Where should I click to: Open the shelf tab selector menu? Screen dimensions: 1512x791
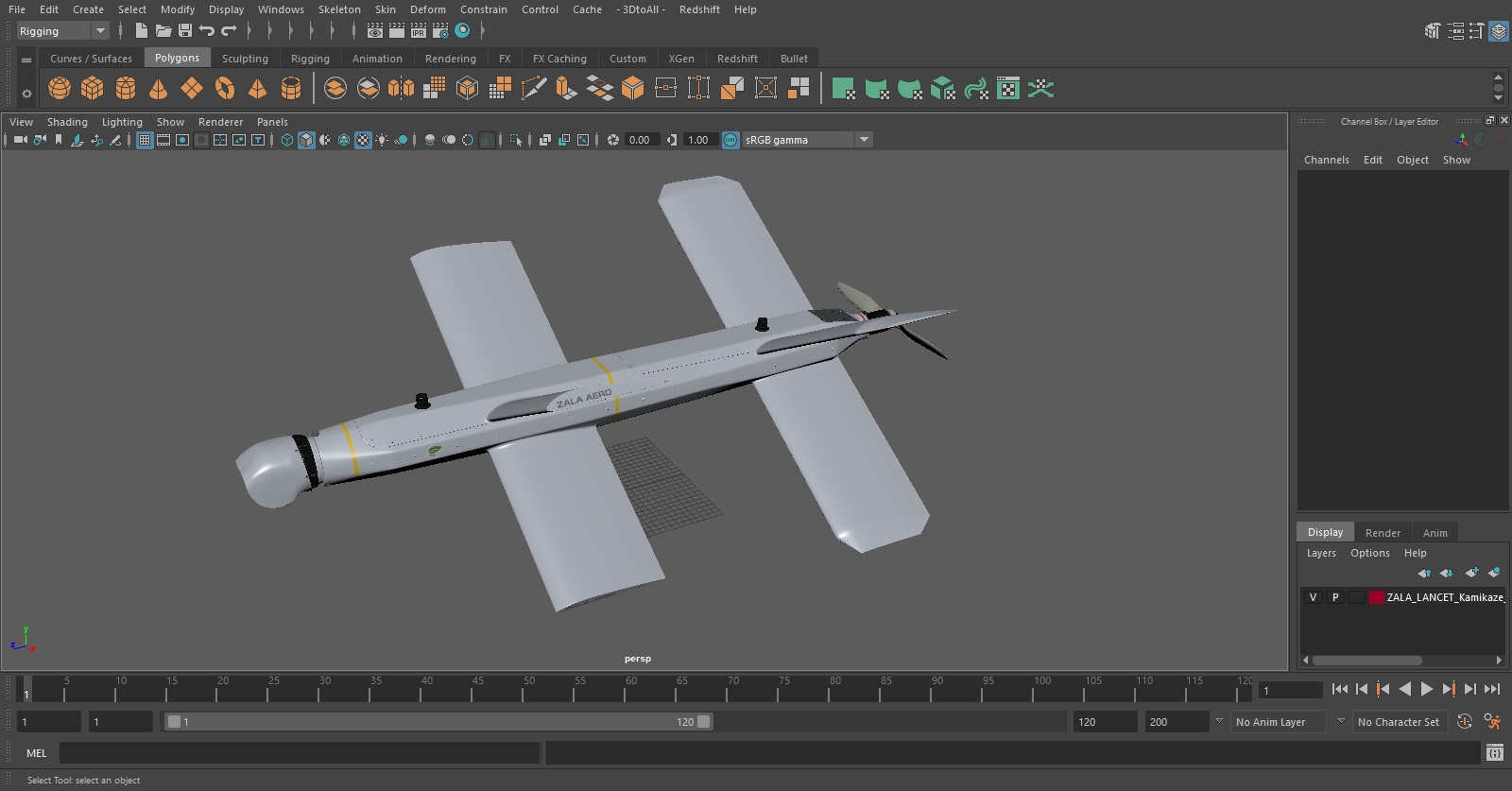(26, 60)
